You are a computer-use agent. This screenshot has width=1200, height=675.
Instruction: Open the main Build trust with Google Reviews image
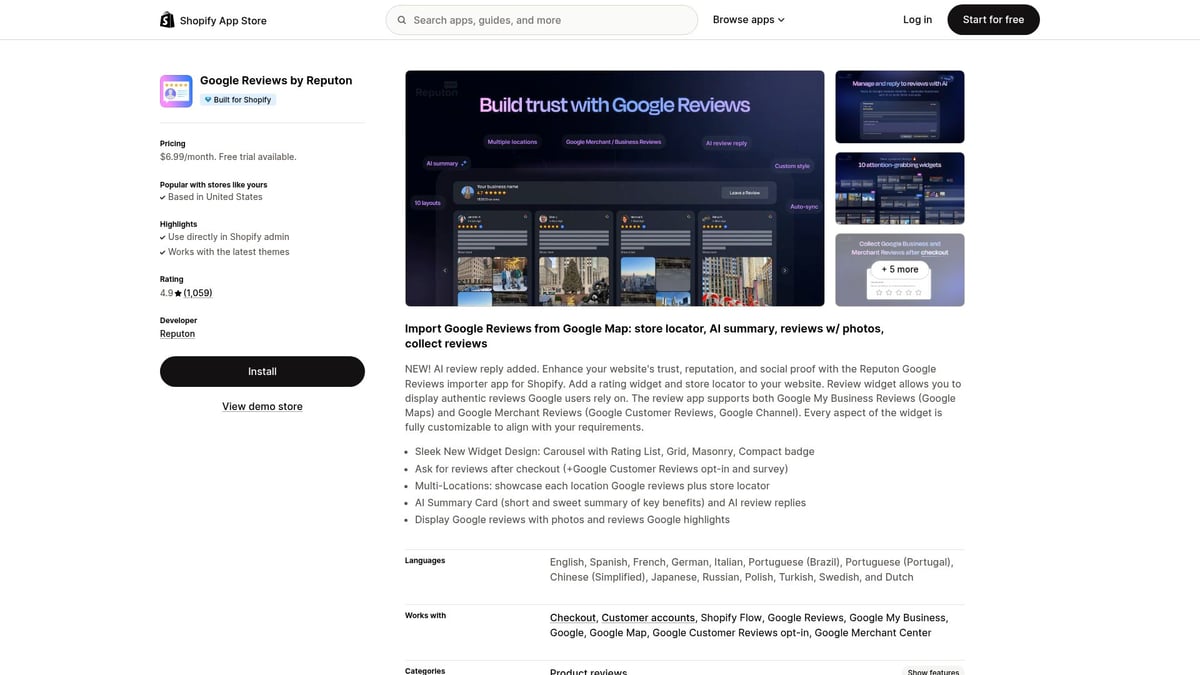click(614, 188)
